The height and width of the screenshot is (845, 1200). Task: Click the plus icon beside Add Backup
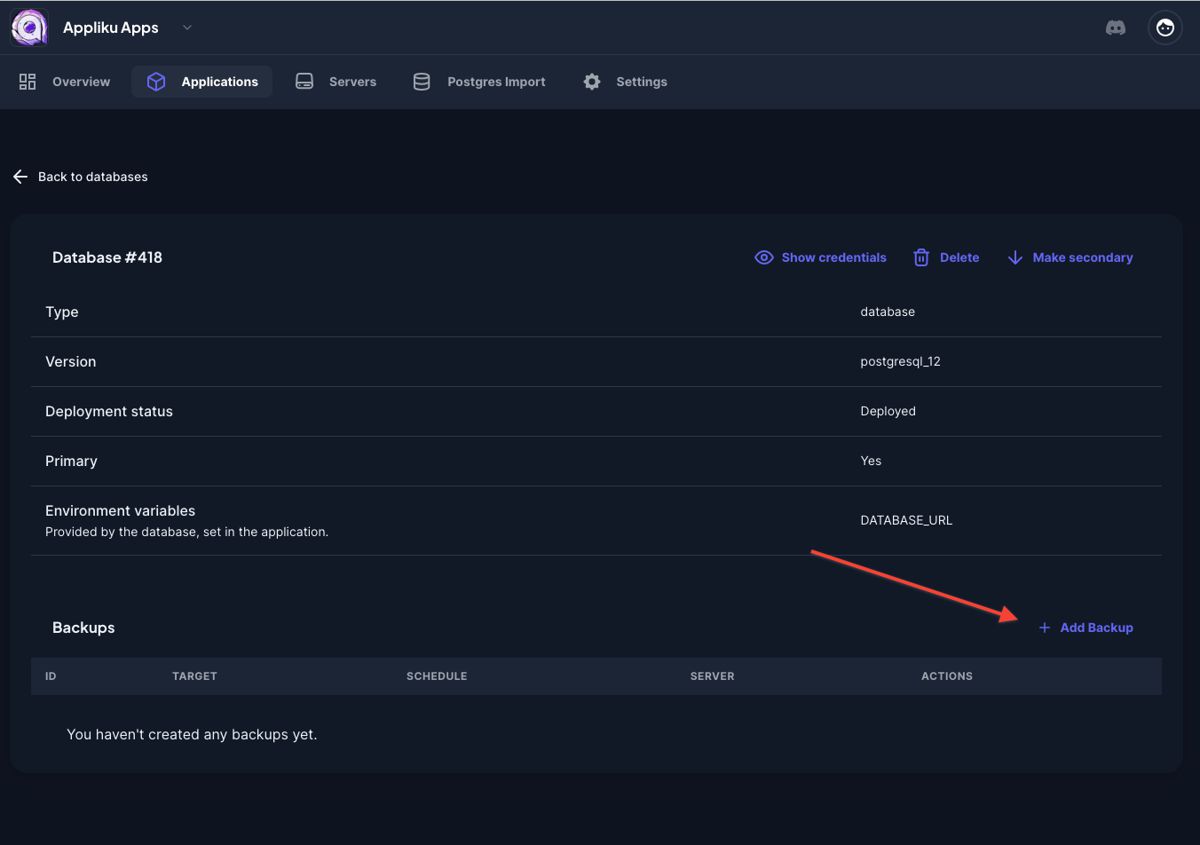(x=1044, y=628)
